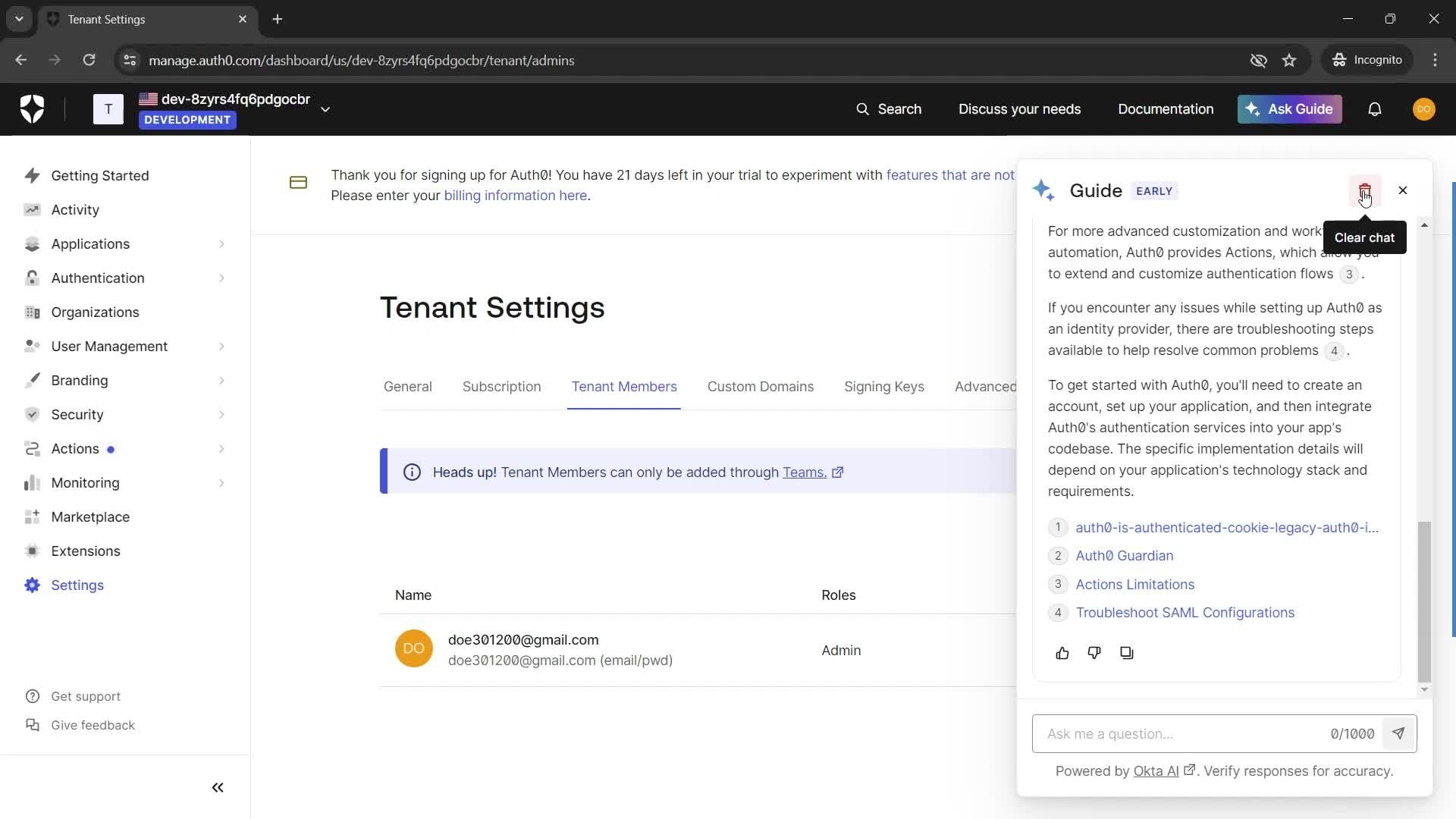This screenshot has width=1456, height=819.
Task: Switch to the Subscription tab
Action: pyautogui.click(x=501, y=387)
